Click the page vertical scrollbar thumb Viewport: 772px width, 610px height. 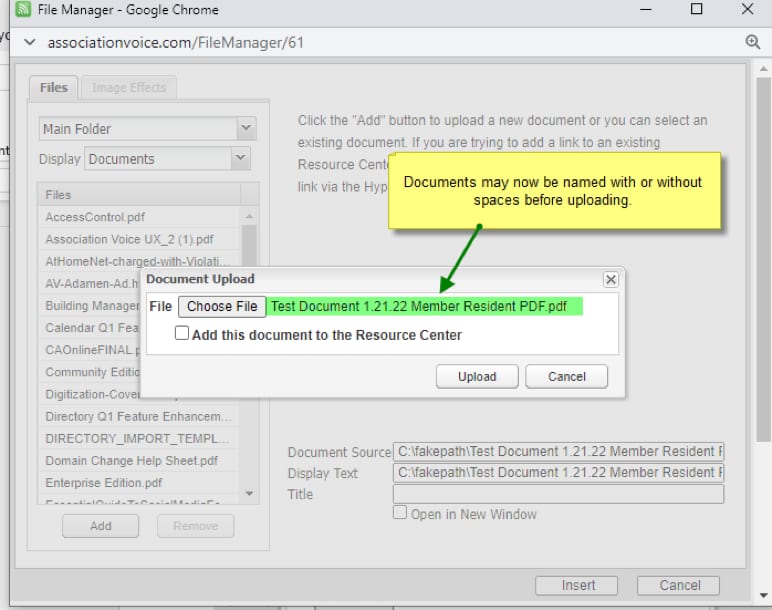(763, 259)
